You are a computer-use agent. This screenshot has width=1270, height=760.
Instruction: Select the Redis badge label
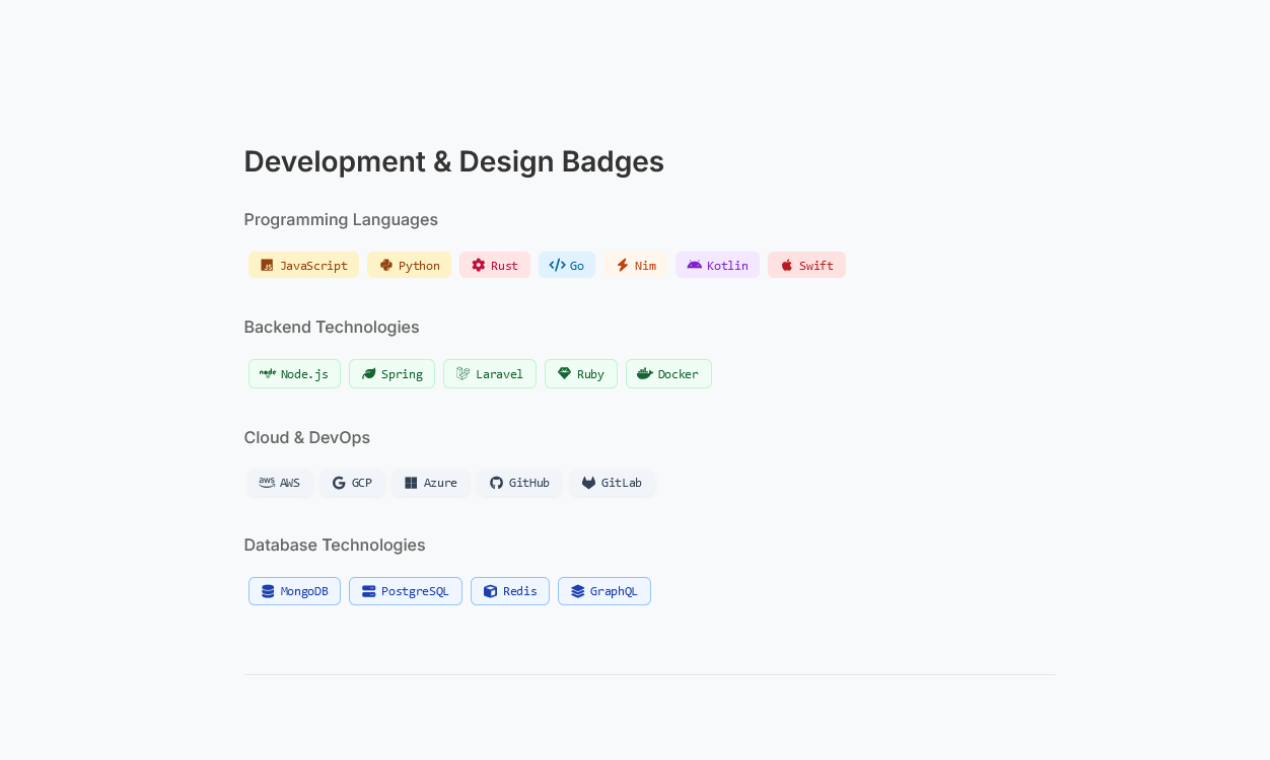click(520, 591)
